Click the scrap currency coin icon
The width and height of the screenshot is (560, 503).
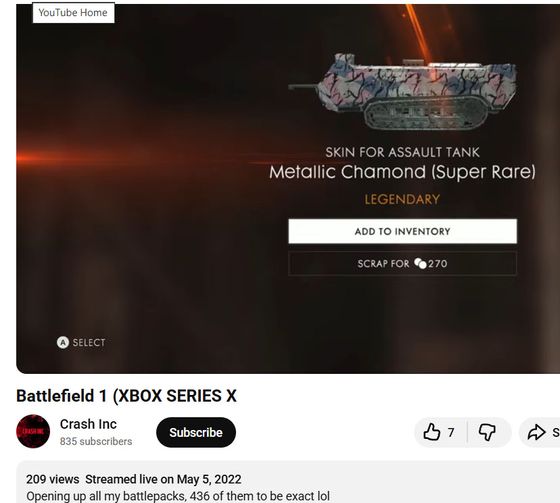pos(420,263)
